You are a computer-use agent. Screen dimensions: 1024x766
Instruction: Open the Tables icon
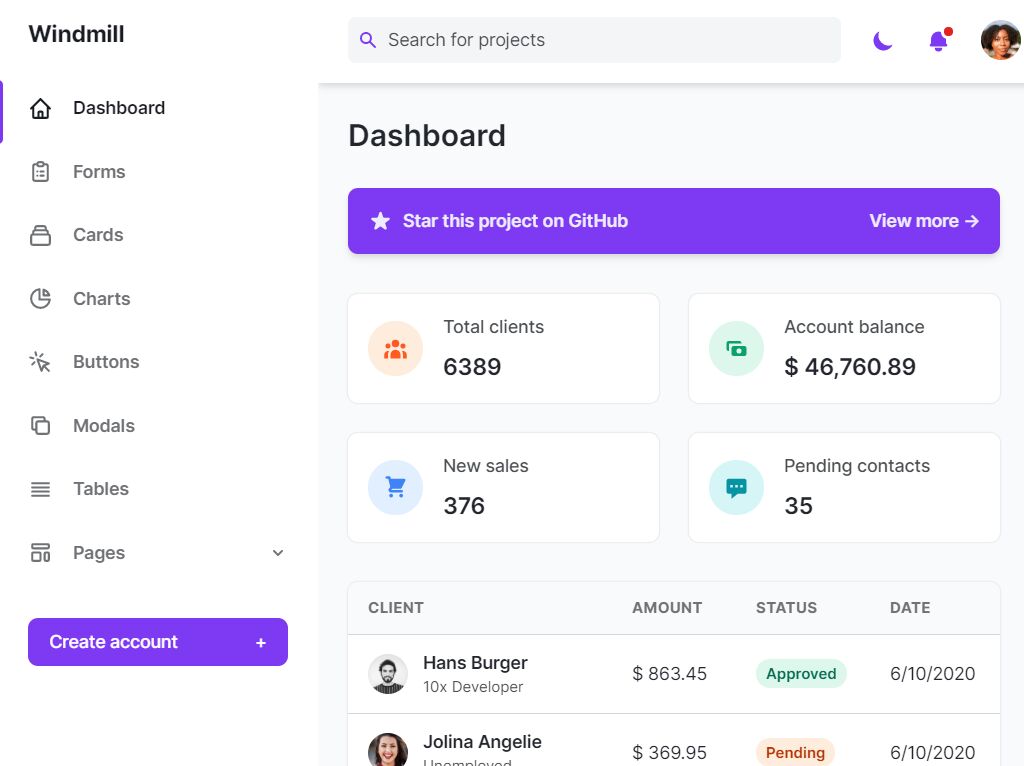[40, 488]
